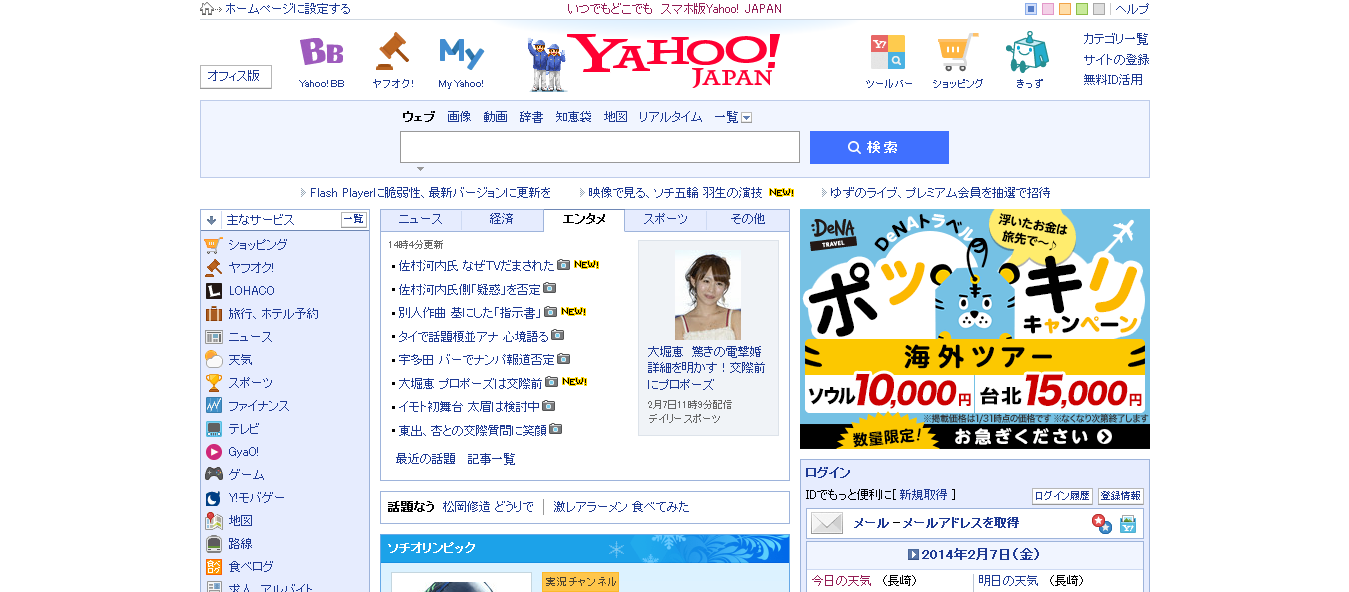Click camera icon beside 佐村河内氏側「疑惑」を否定
Image resolution: width=1349 pixels, height=592 pixels.
[x=549, y=288]
